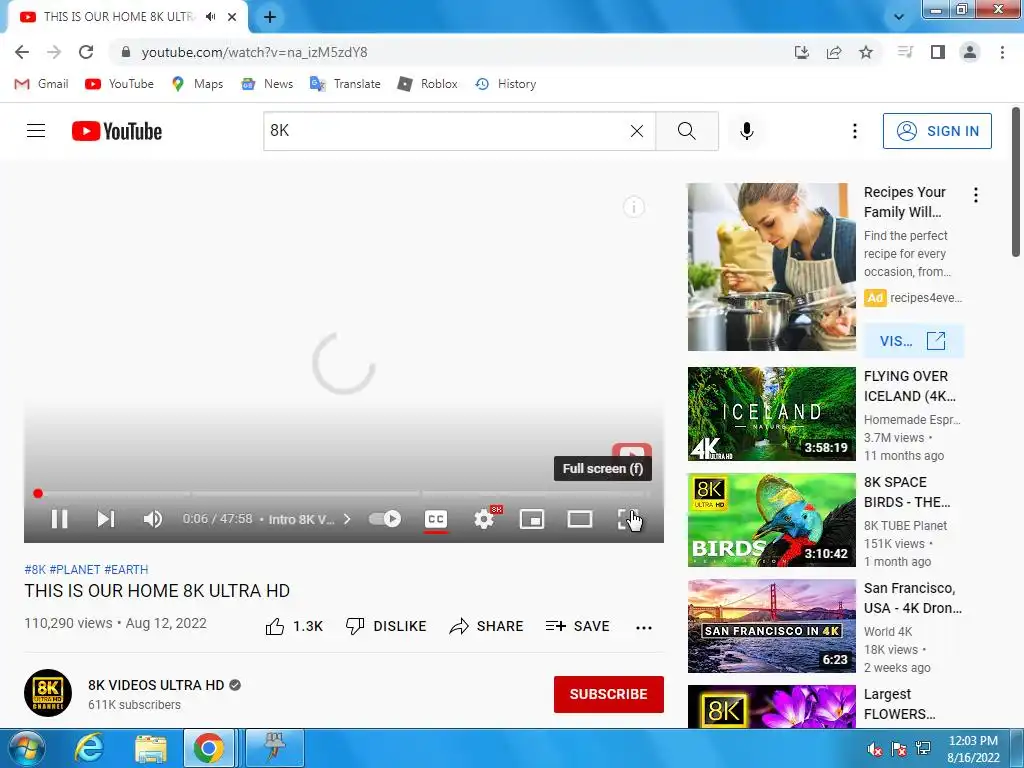
Task: Open the 8K Space Birds video thumbnail
Action: (x=771, y=520)
